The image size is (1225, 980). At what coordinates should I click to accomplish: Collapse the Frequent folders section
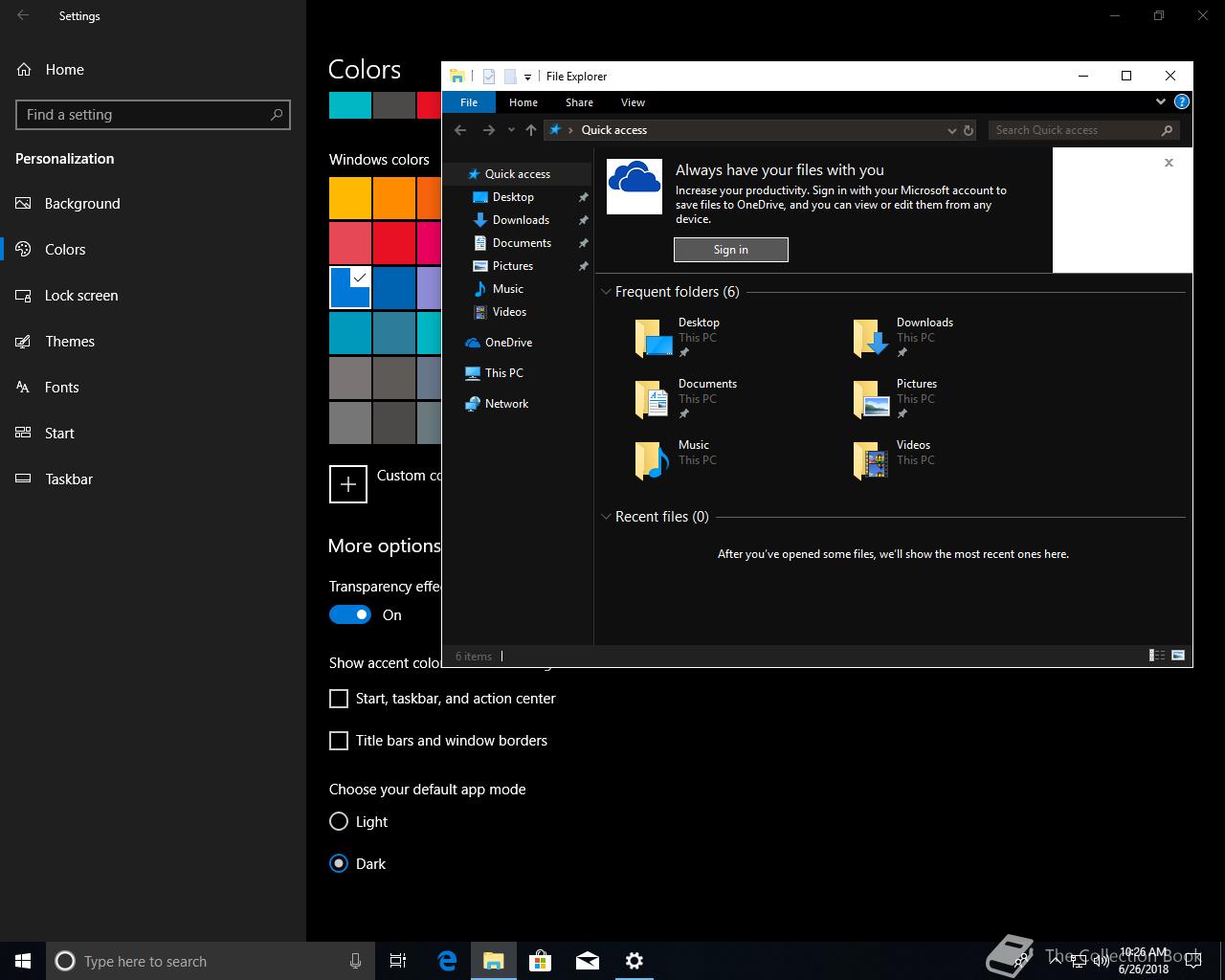coord(606,292)
